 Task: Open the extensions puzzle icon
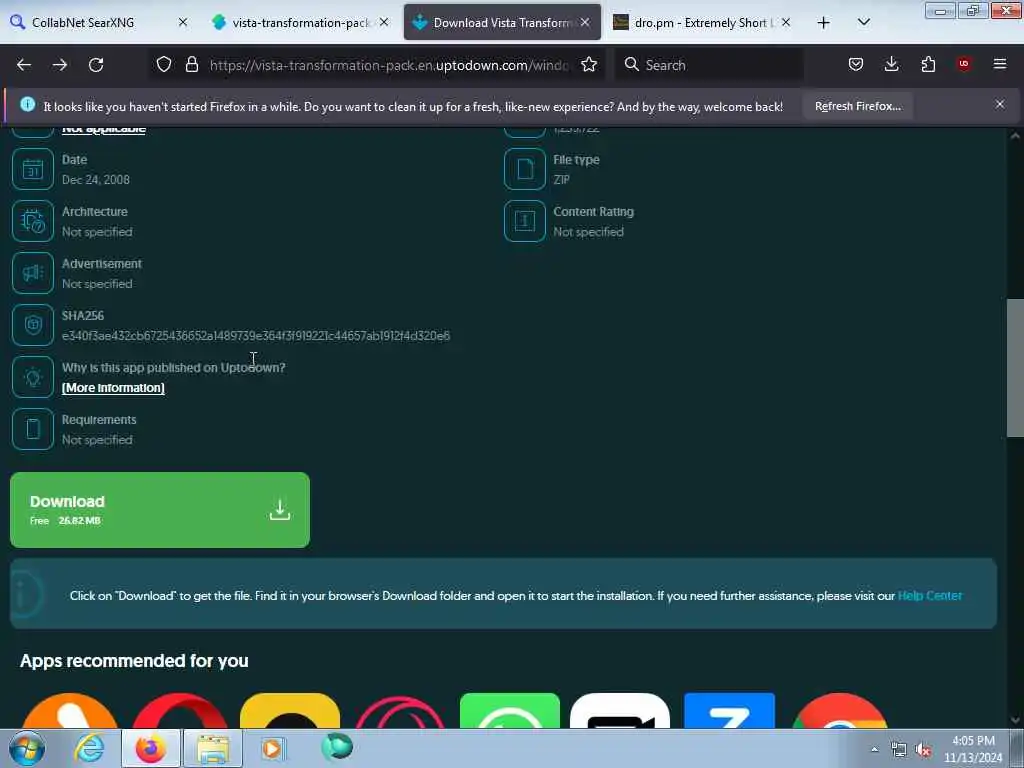click(x=928, y=64)
